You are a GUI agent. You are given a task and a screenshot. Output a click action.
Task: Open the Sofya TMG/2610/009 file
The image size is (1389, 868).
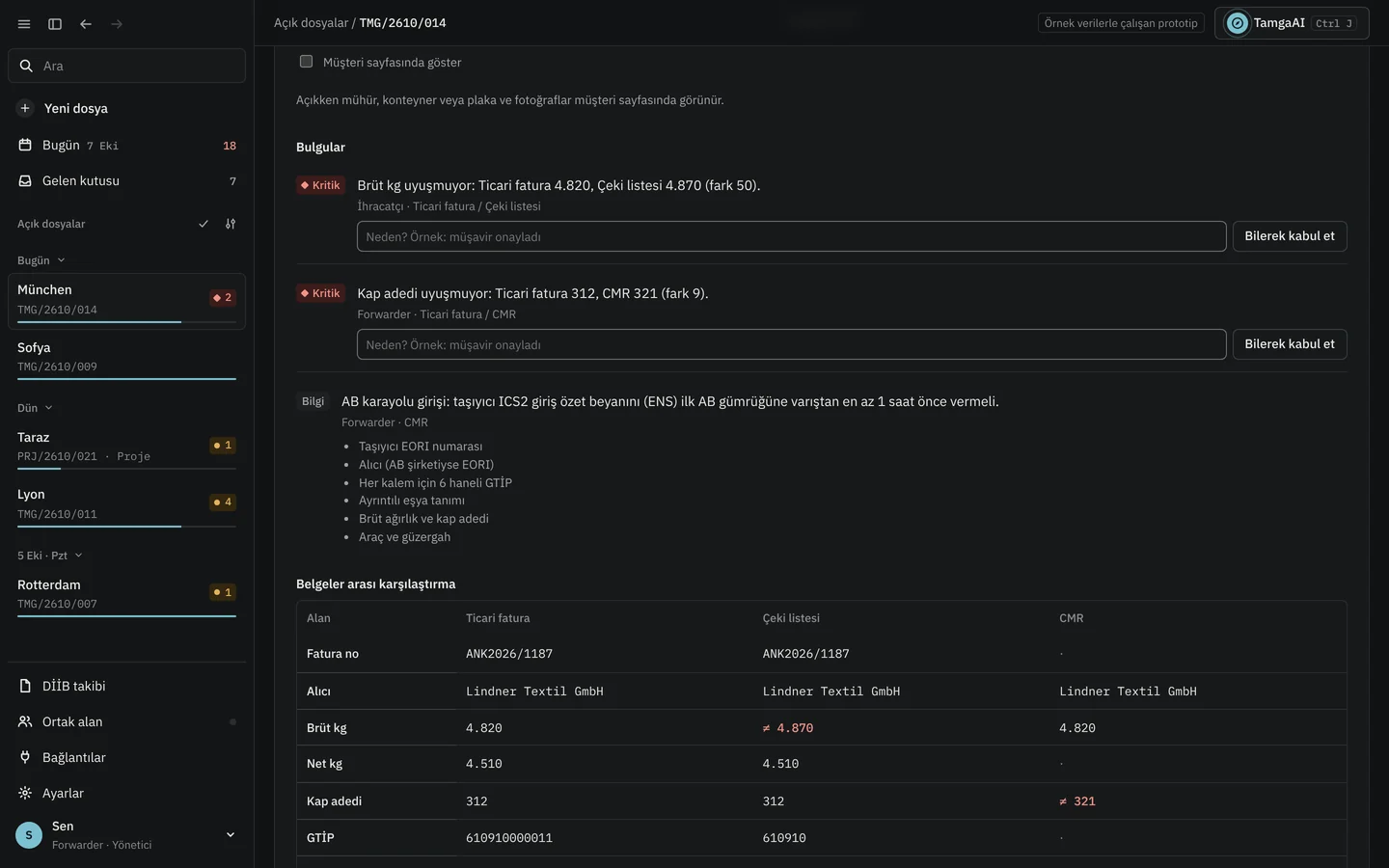(126, 358)
